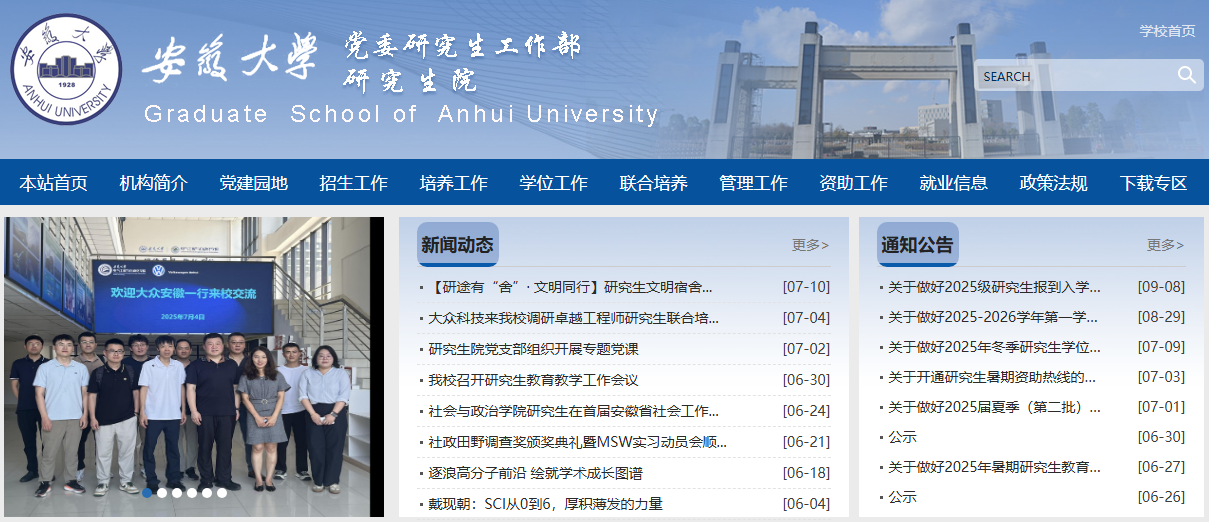The height and width of the screenshot is (522, 1209).
Task: Click the carousel photo of Volkswagen Anhui visit
Action: pos(193,360)
